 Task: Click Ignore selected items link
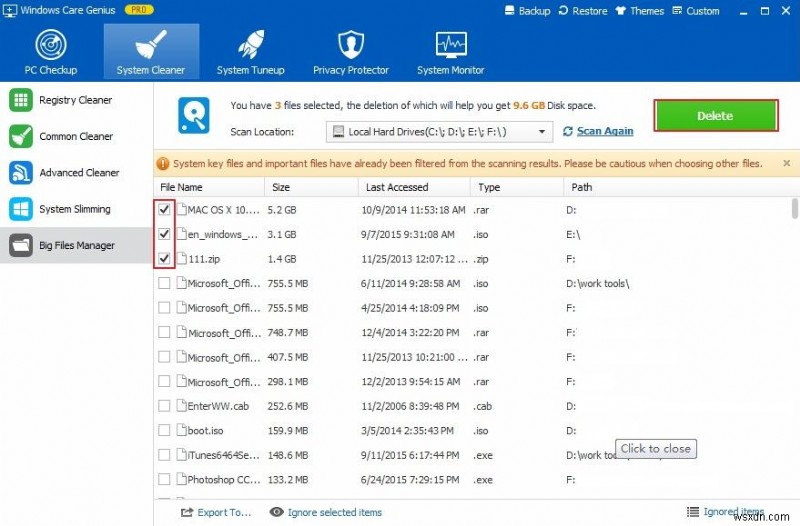(335, 512)
